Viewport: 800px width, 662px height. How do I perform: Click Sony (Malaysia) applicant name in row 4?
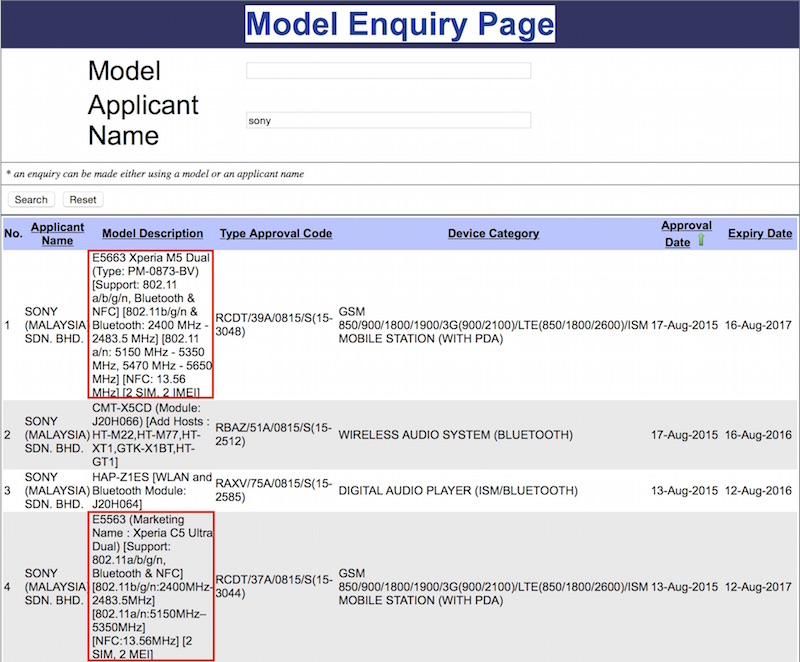pos(56,587)
